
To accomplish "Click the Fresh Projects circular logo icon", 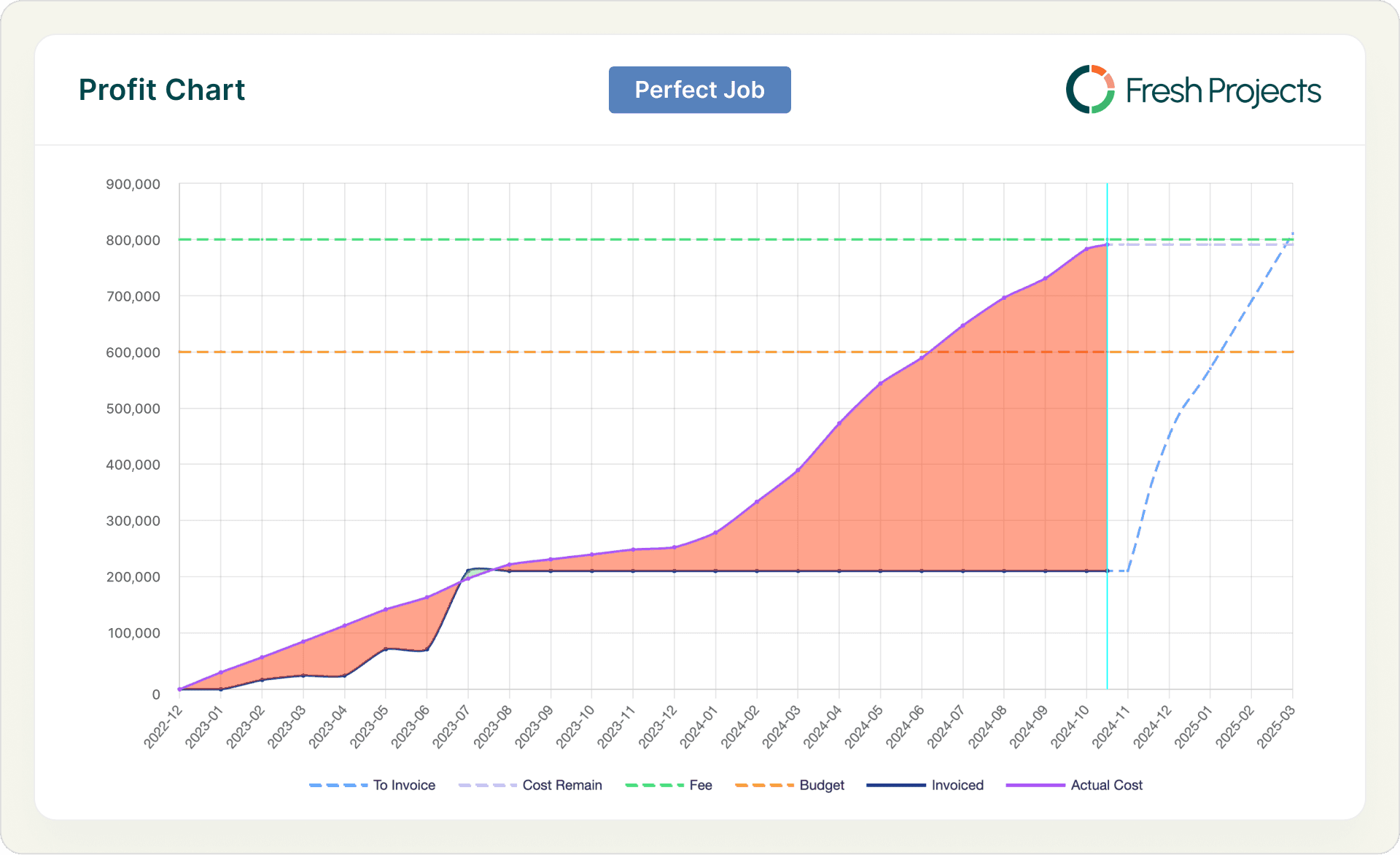I will (x=1090, y=90).
